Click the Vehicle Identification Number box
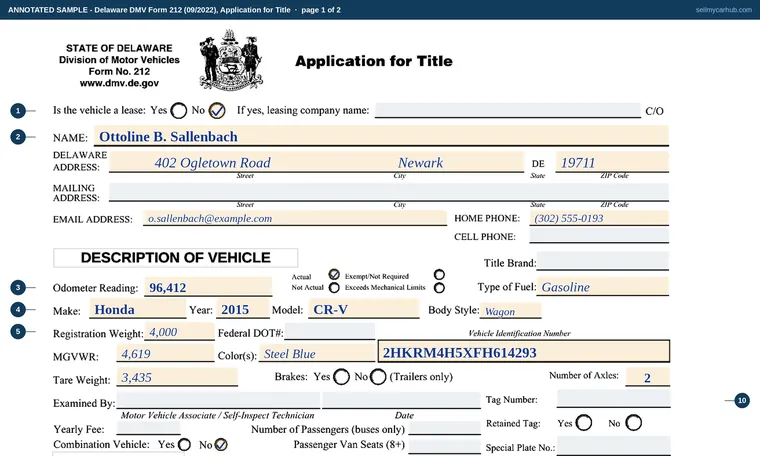The width and height of the screenshot is (760, 456). 524,351
